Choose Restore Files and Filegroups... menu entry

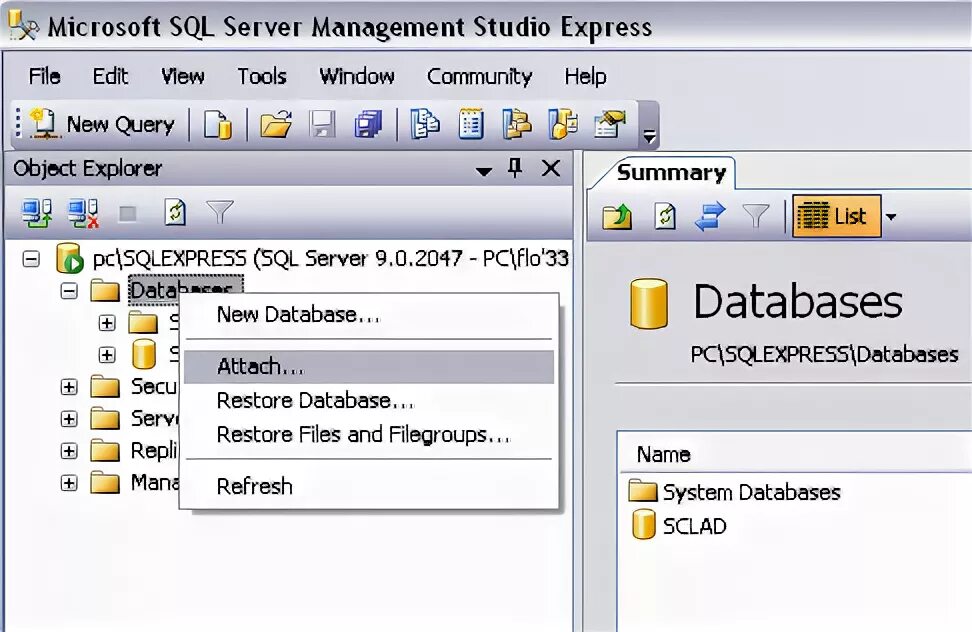369,435
